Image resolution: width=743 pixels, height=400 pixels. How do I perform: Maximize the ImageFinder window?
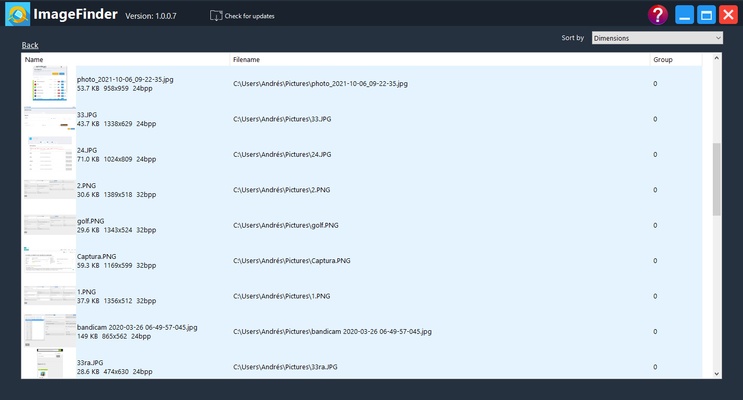coord(706,15)
